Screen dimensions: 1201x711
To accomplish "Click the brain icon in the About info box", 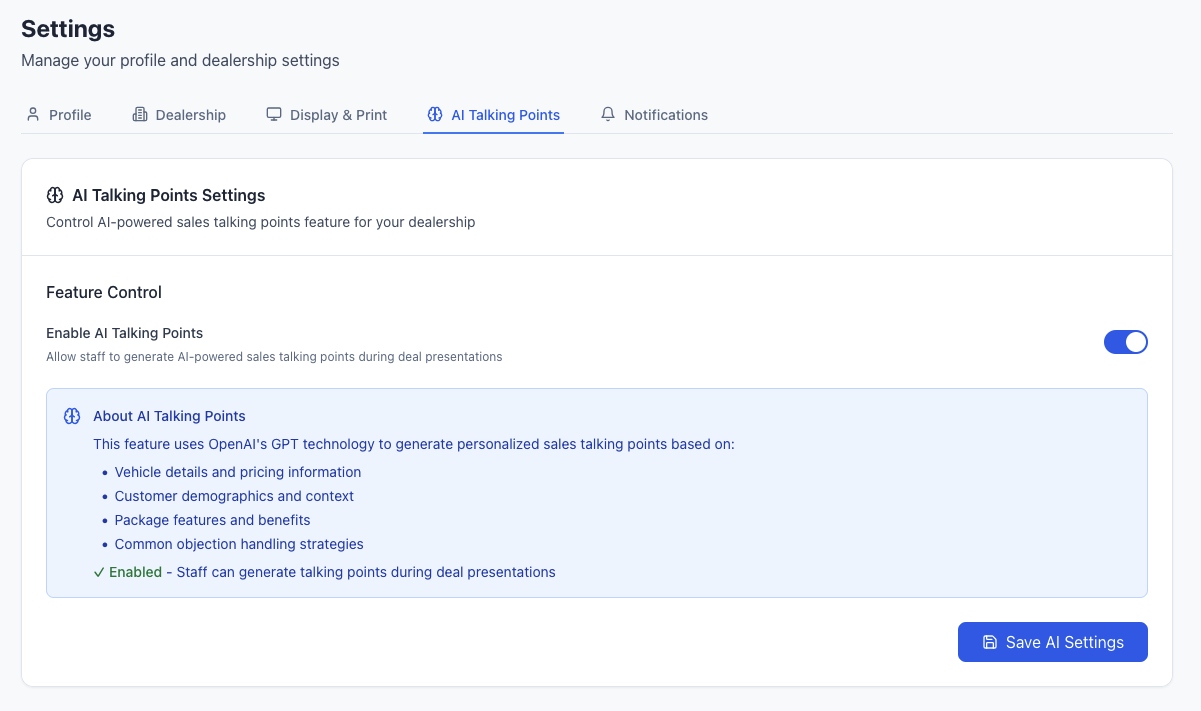I will pyautogui.click(x=72, y=415).
